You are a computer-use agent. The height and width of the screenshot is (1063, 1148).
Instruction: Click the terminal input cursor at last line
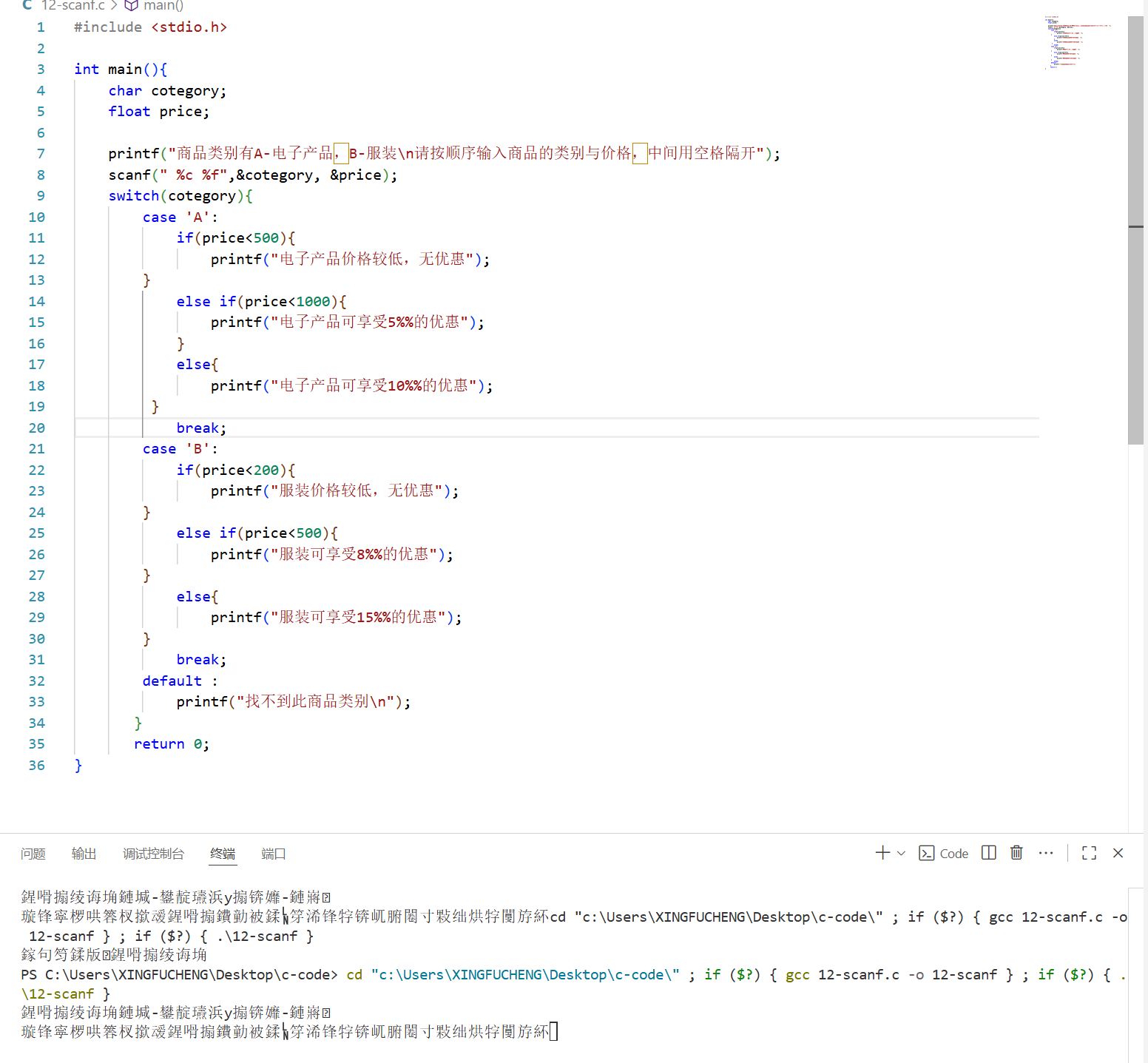pos(554,1030)
